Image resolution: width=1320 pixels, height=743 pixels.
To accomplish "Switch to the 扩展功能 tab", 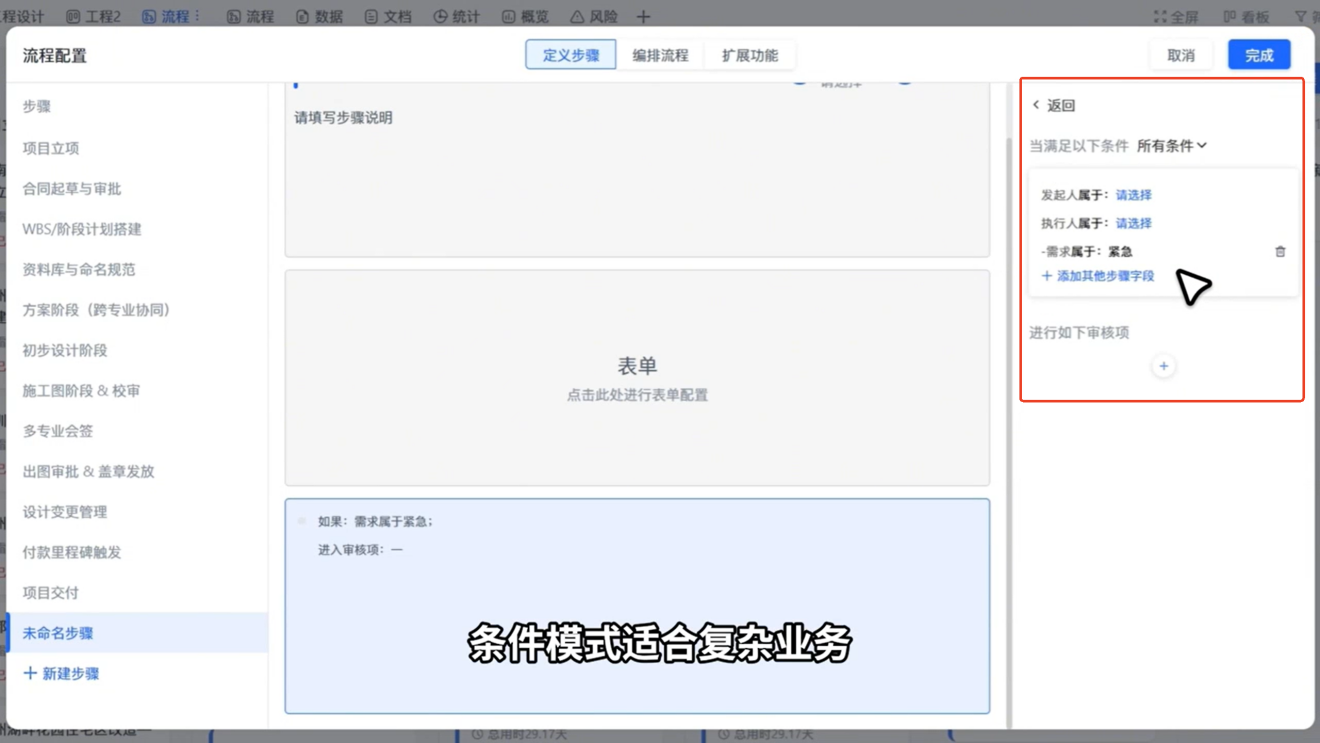I will tap(750, 55).
